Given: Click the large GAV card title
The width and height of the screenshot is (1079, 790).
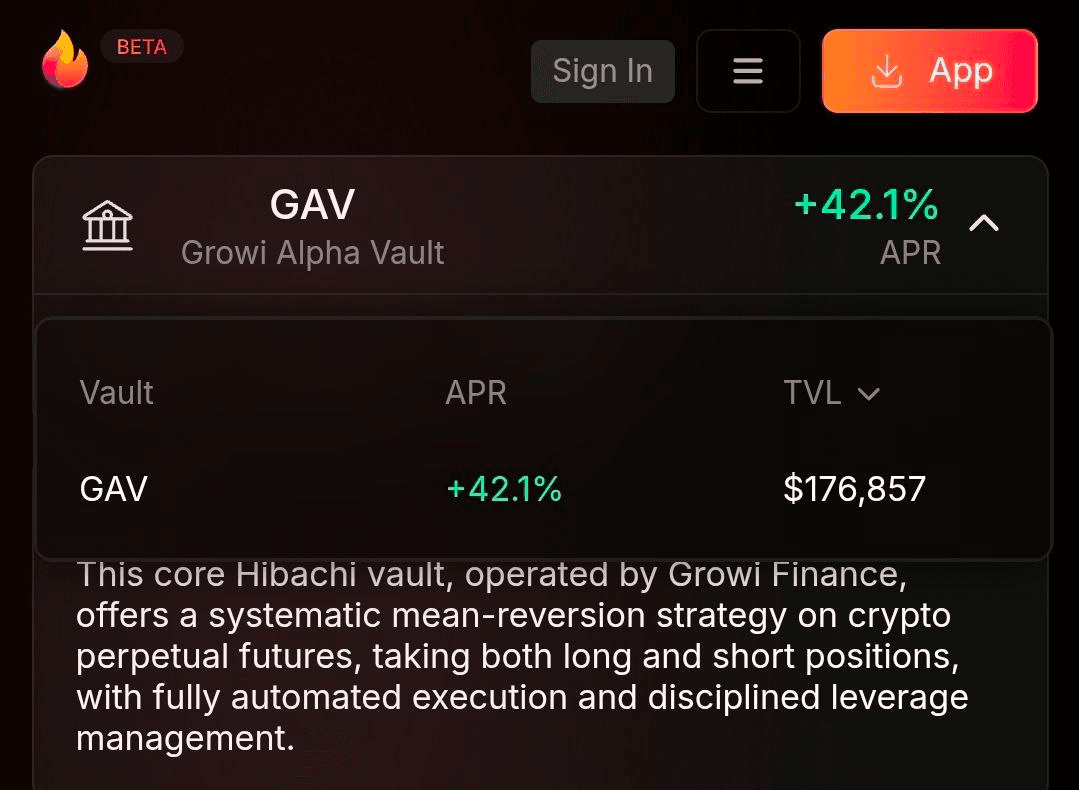Looking at the screenshot, I should pyautogui.click(x=312, y=205).
